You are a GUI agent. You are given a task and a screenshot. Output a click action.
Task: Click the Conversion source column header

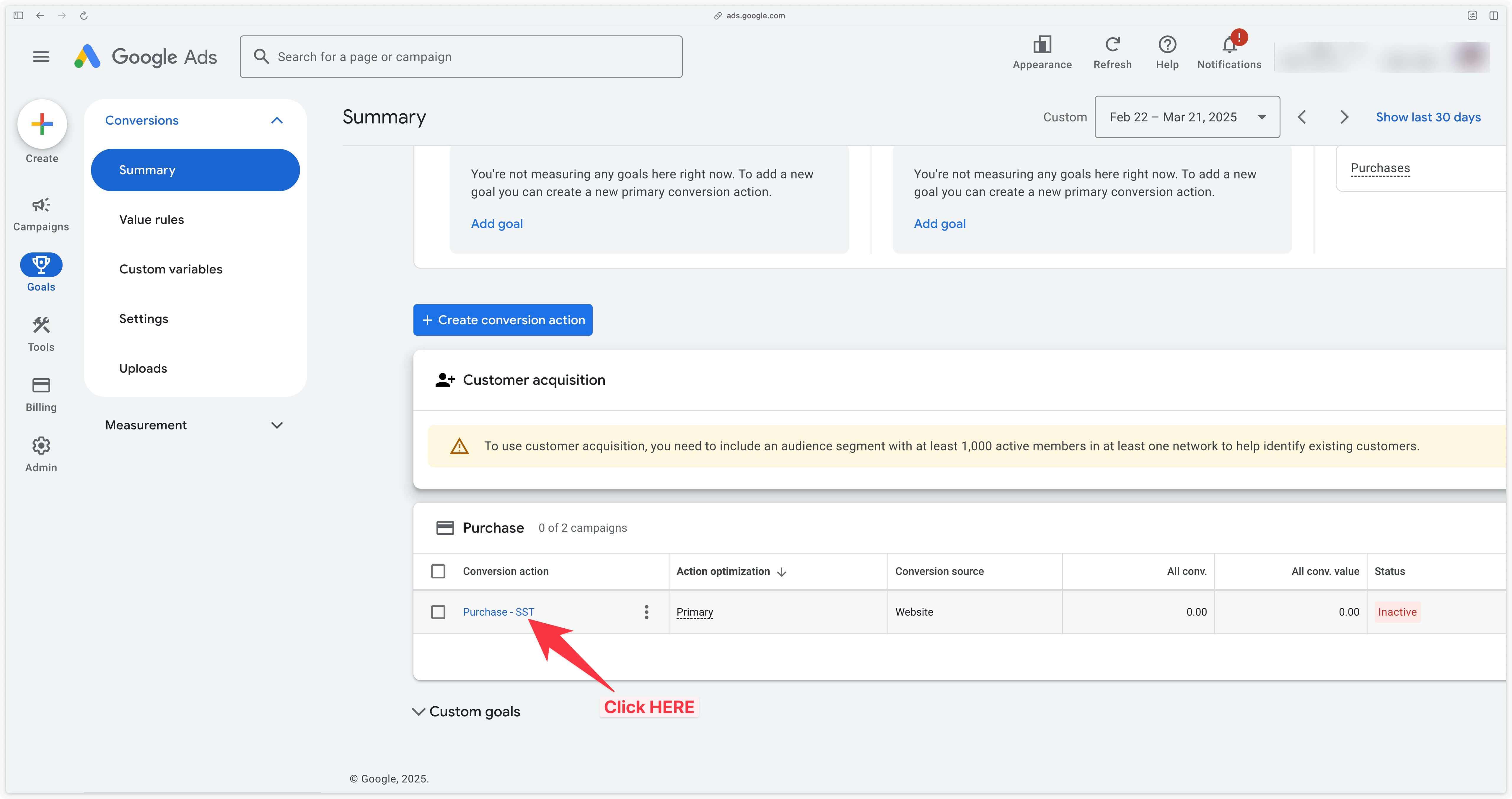click(x=939, y=571)
